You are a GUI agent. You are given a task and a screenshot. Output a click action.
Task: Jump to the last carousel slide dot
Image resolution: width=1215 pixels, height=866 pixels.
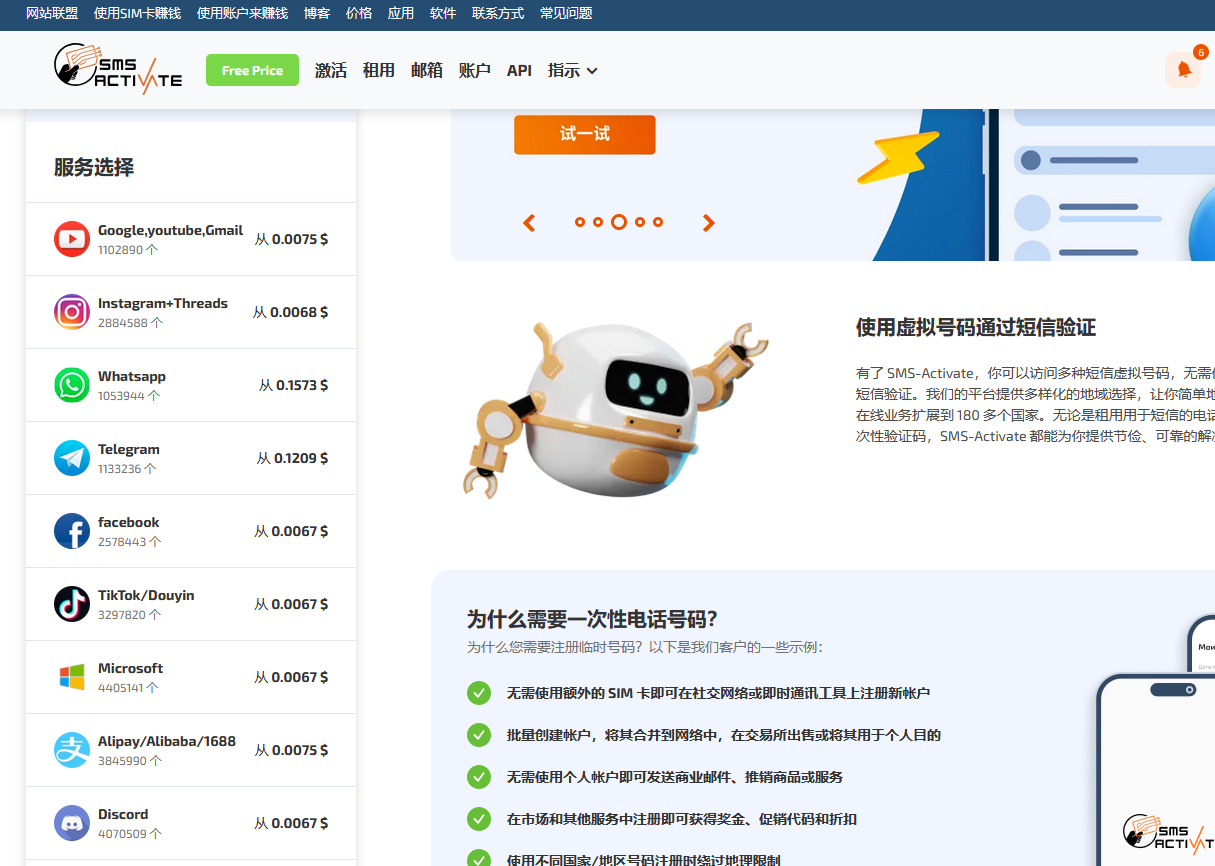coord(658,222)
